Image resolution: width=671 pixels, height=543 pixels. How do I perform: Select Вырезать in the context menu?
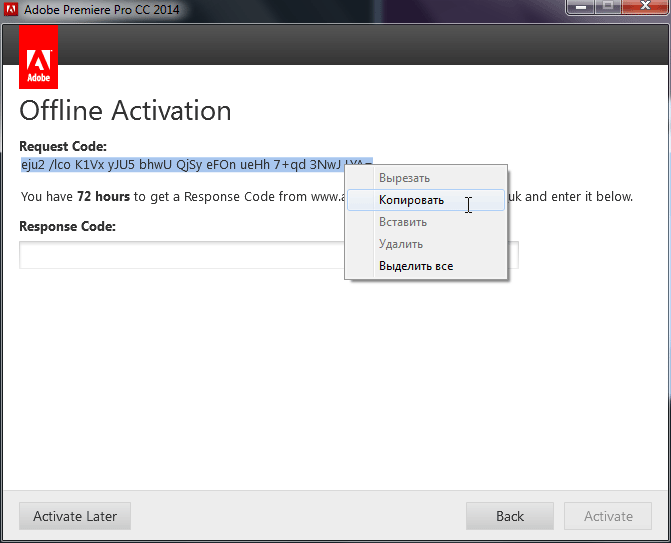click(426, 178)
